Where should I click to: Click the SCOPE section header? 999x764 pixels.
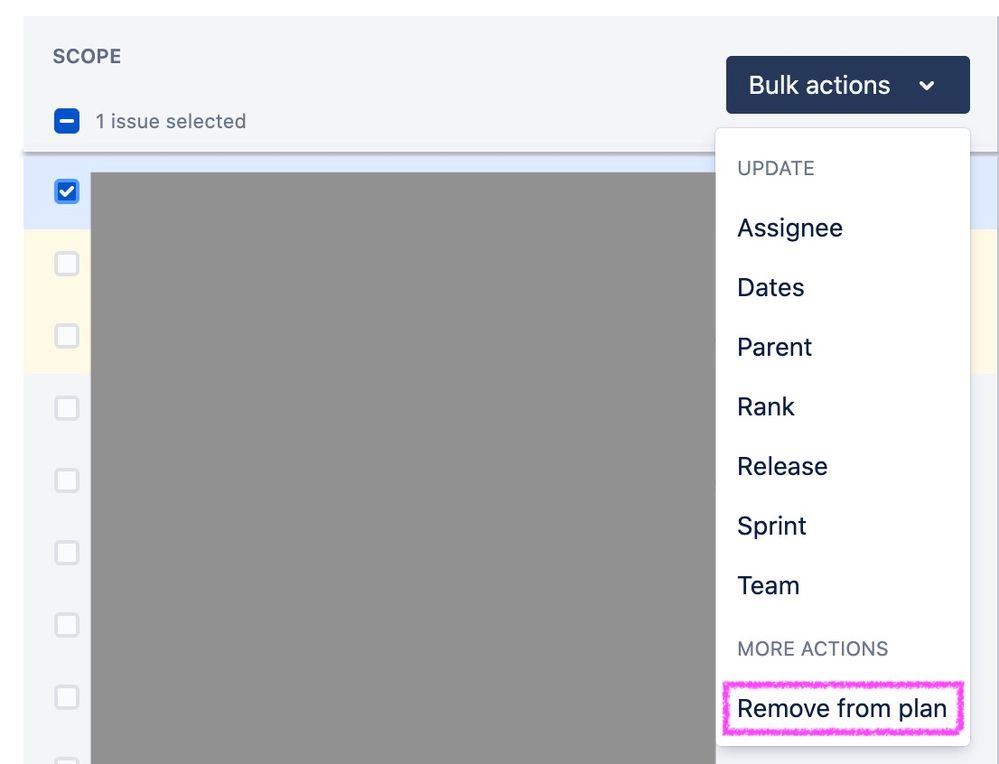[x=87, y=57]
